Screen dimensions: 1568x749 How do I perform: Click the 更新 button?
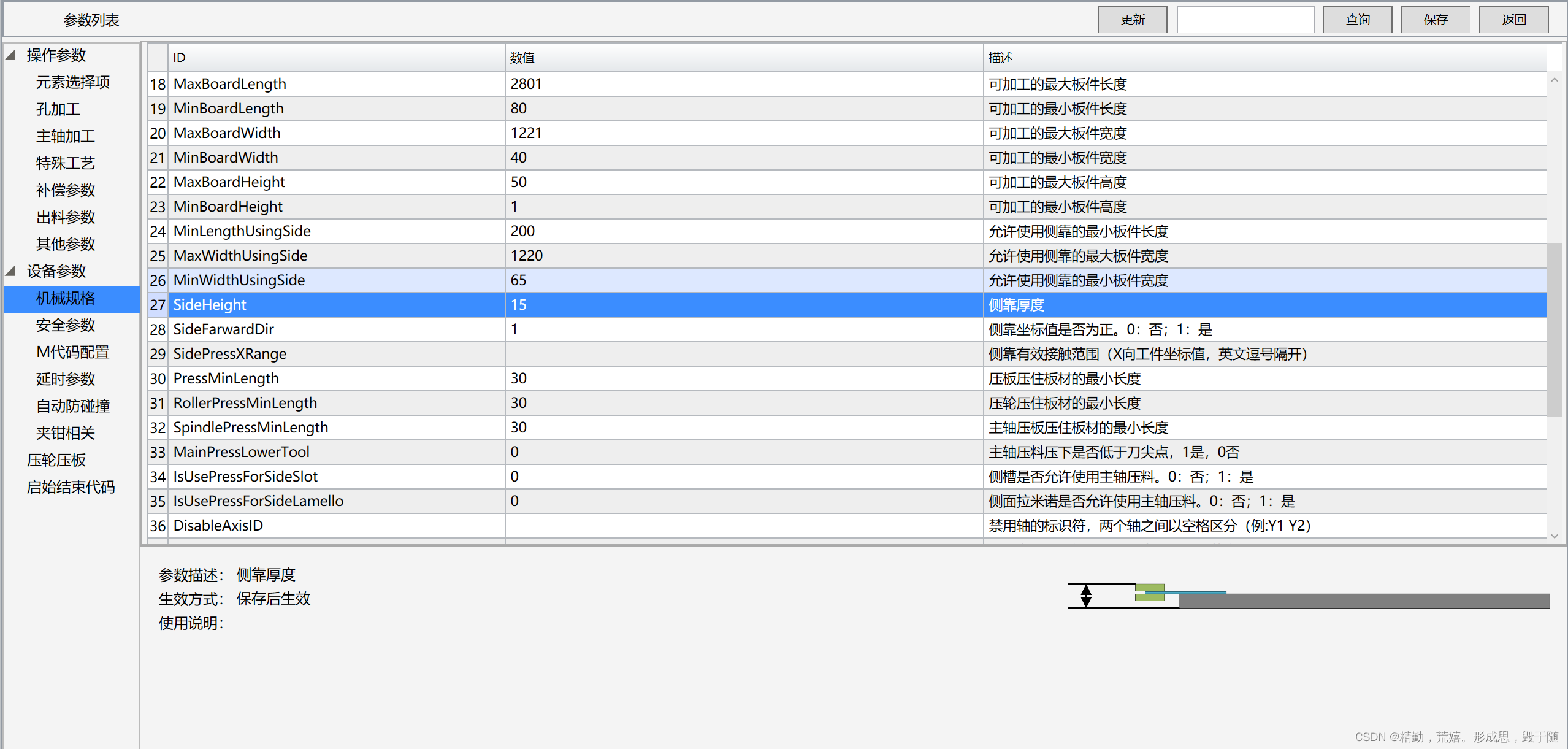[x=1132, y=20]
